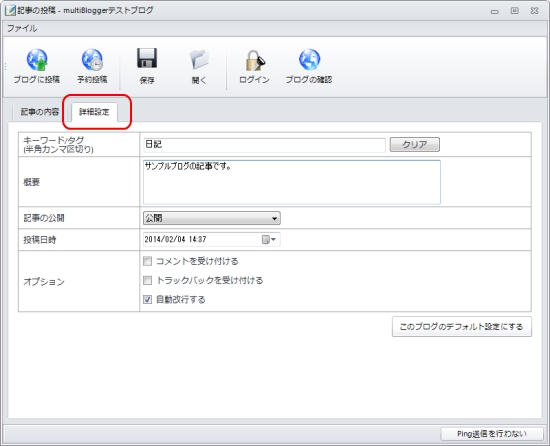This screenshot has height=446, width=550.
Task: Open the ブログの確認 globe icon
Action: click(309, 59)
